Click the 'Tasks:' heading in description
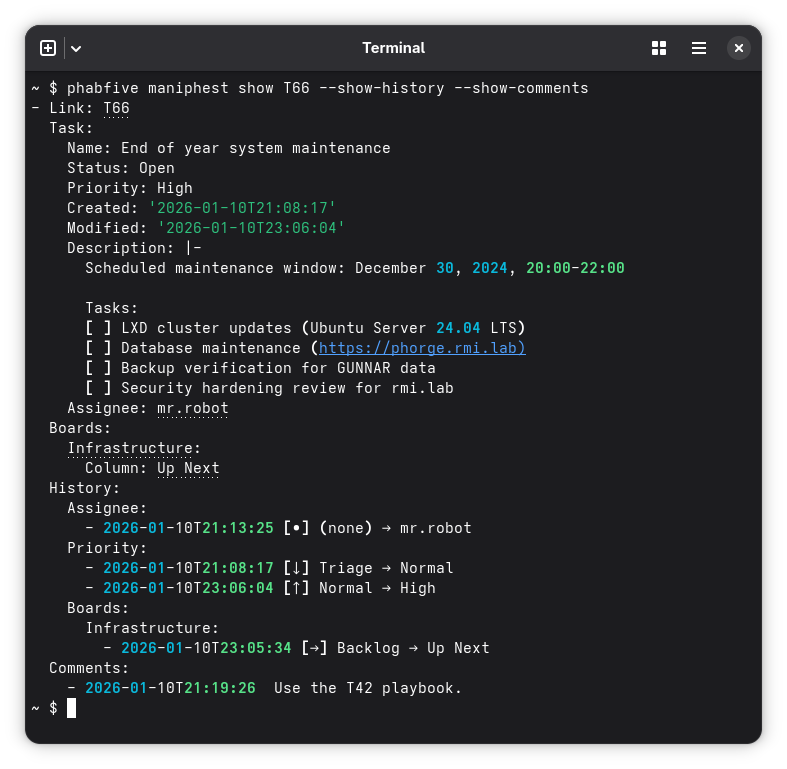787x769 pixels. [x=111, y=308]
